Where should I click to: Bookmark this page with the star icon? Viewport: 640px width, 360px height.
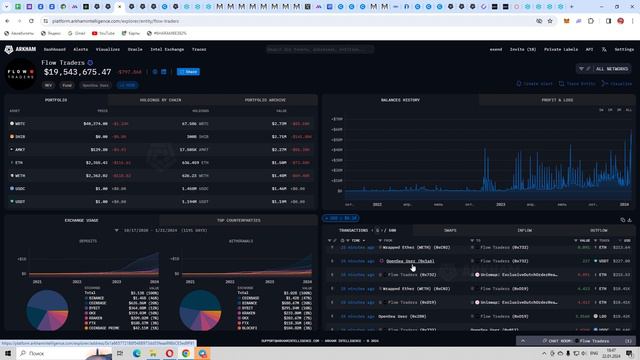tap(550, 21)
